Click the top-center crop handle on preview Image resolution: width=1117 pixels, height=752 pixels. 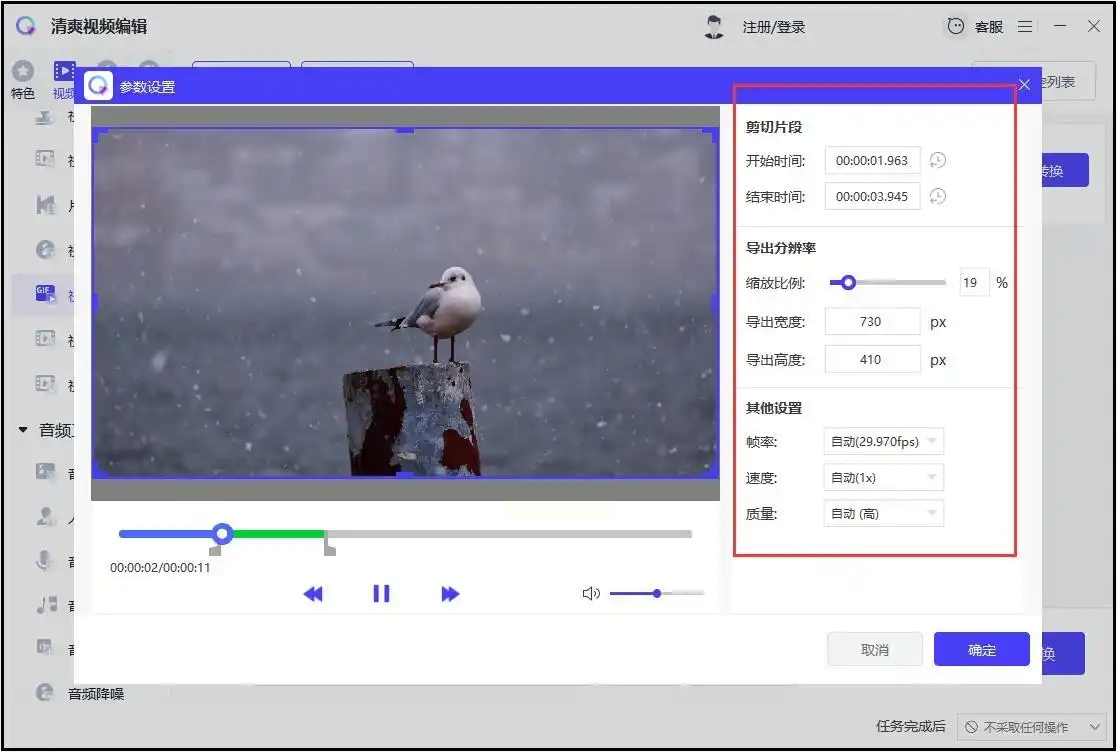[x=405, y=130]
